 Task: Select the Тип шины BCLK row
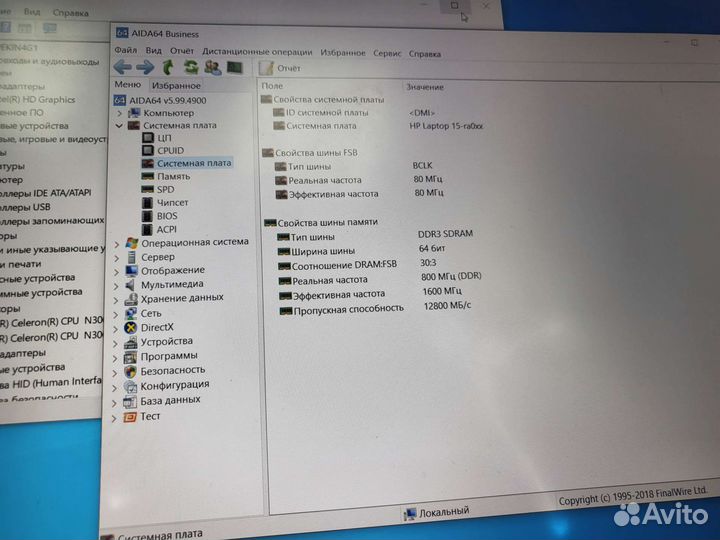point(353,166)
